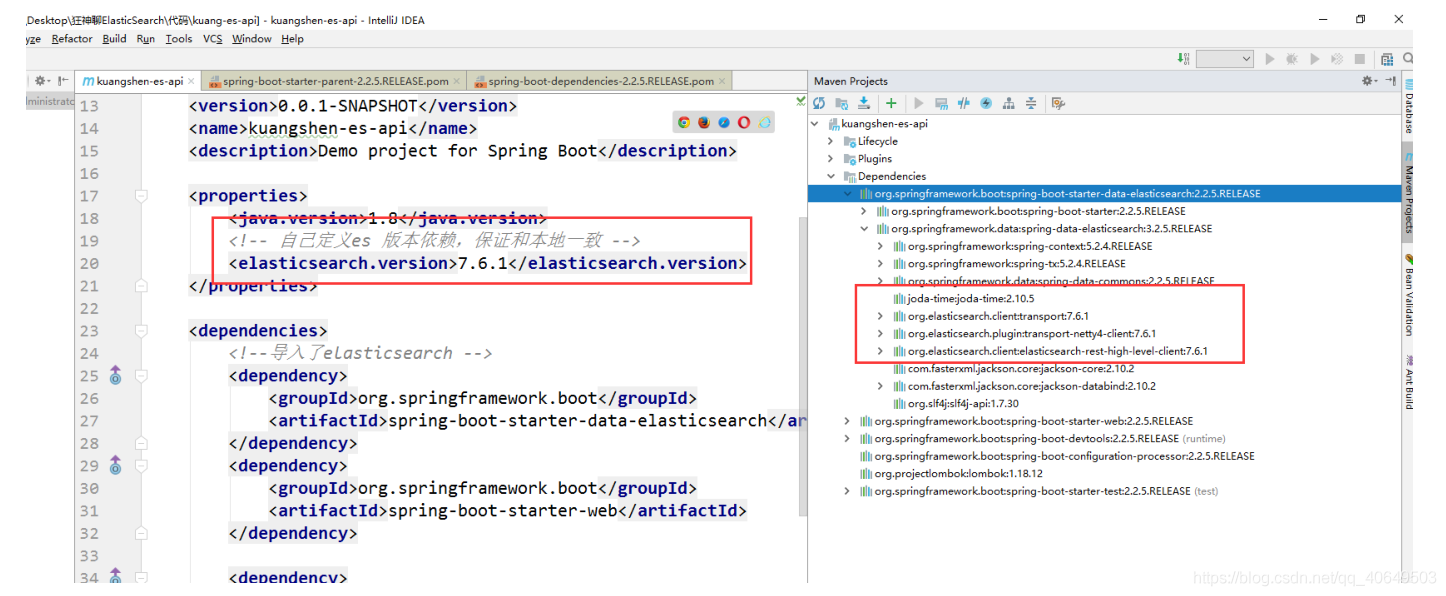Collapse the Dependencies node

click(830, 176)
